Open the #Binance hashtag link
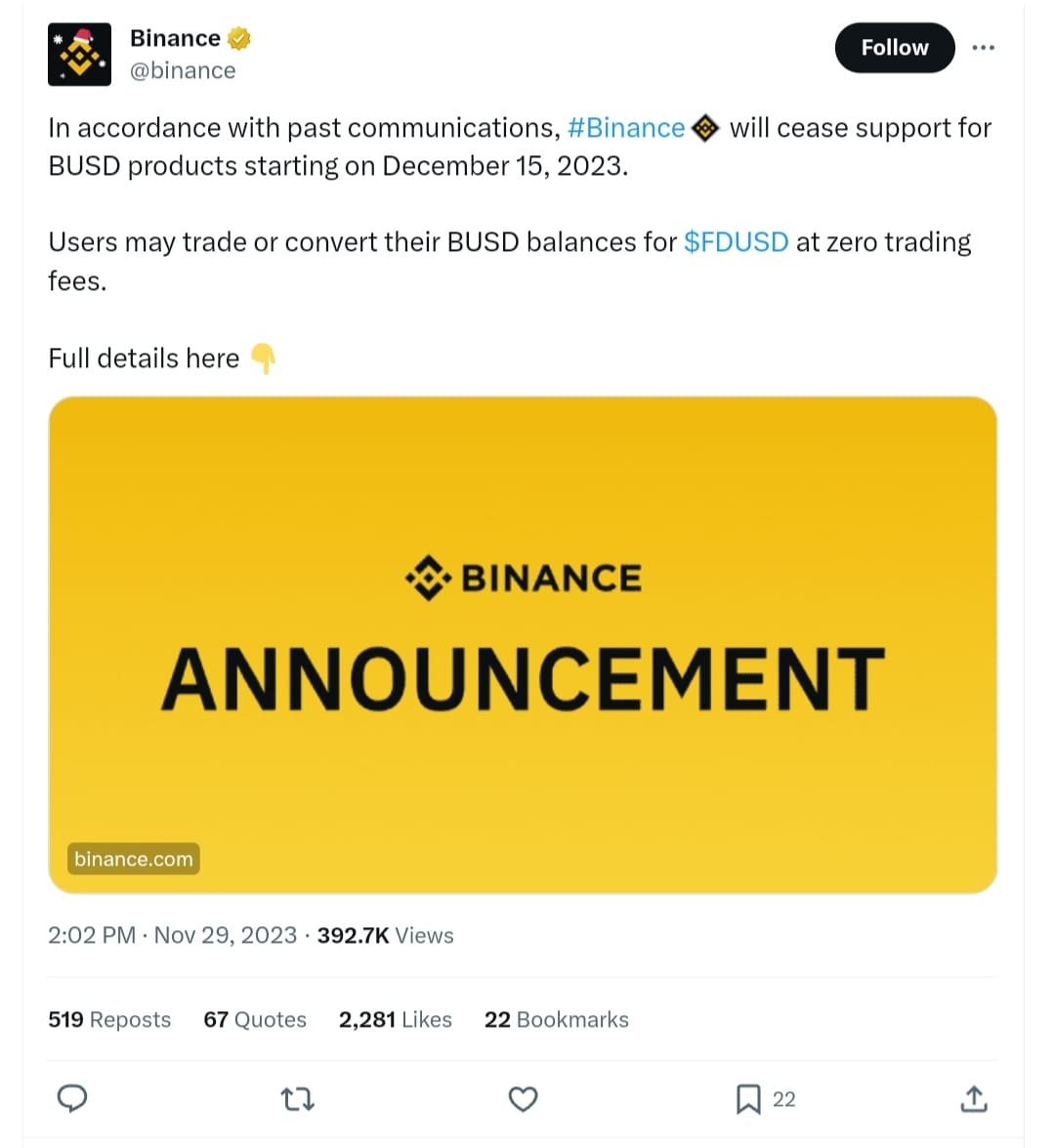 626,128
